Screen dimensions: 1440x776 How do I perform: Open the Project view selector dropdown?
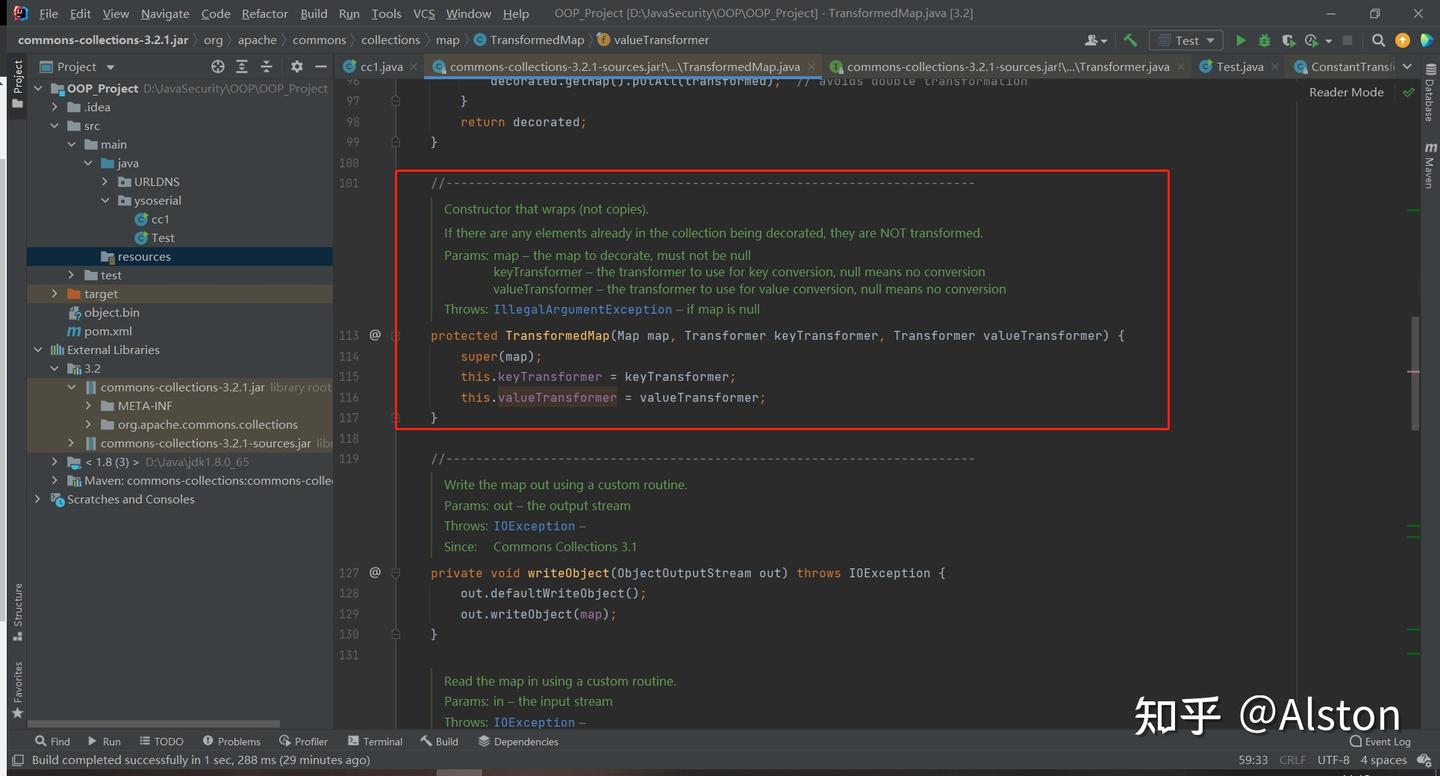click(x=78, y=67)
